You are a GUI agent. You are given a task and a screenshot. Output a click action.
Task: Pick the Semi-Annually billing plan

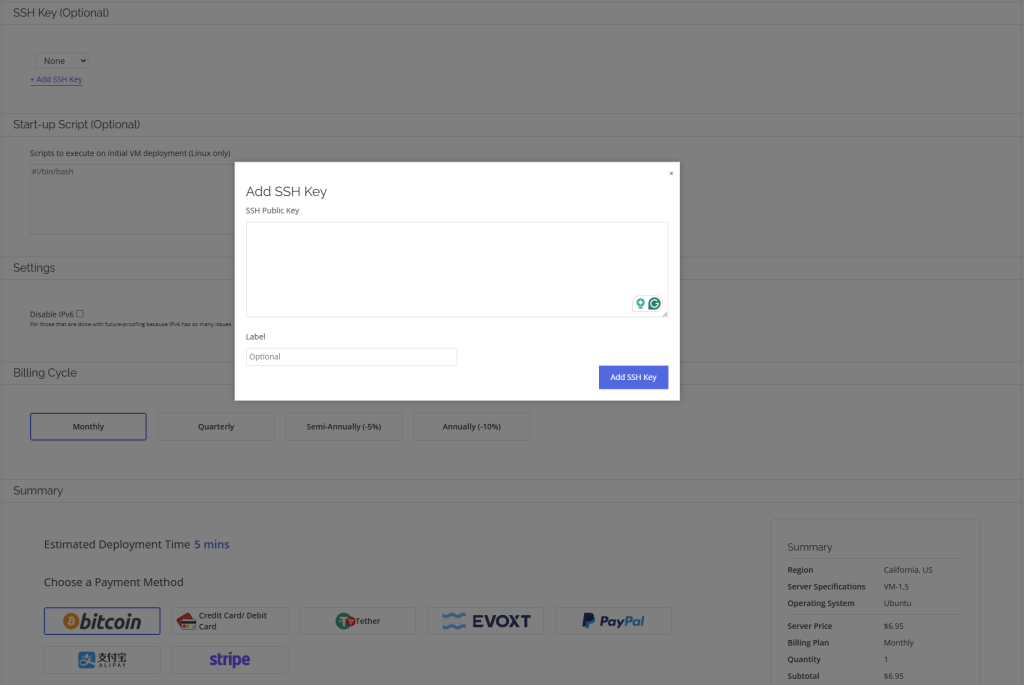pos(343,426)
